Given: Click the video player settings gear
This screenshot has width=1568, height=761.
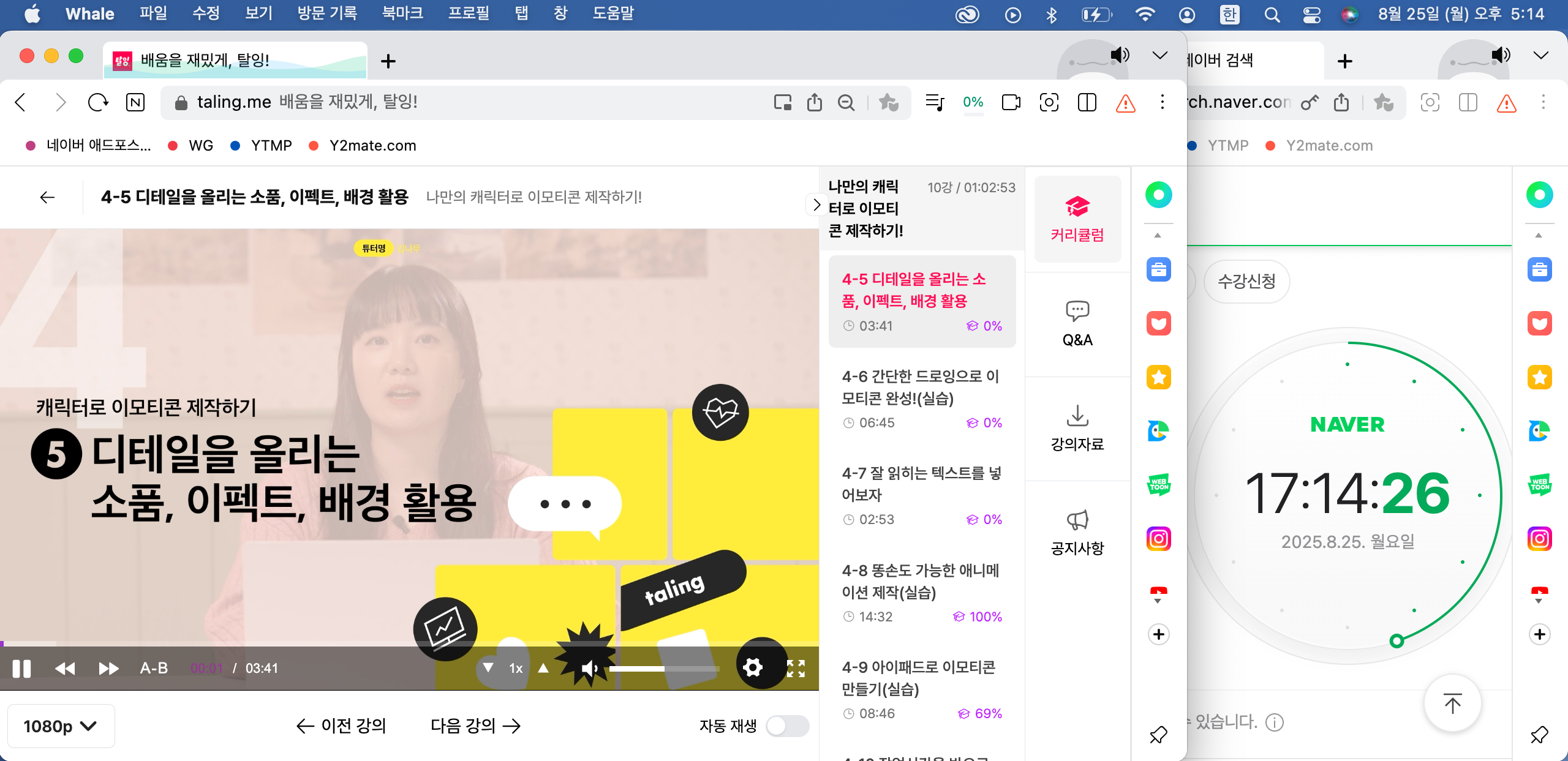Looking at the screenshot, I should [x=752, y=668].
